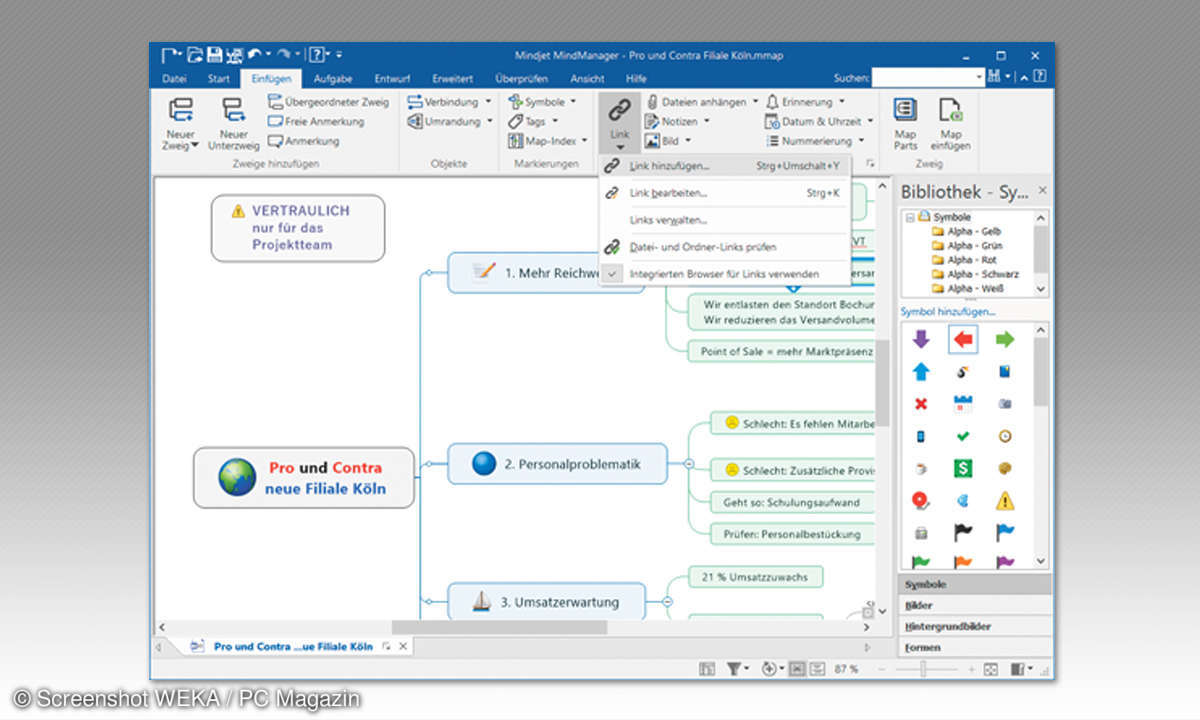Collapse the Personalproblematik branch with minus button
The image size is (1200, 720).
click(688, 464)
